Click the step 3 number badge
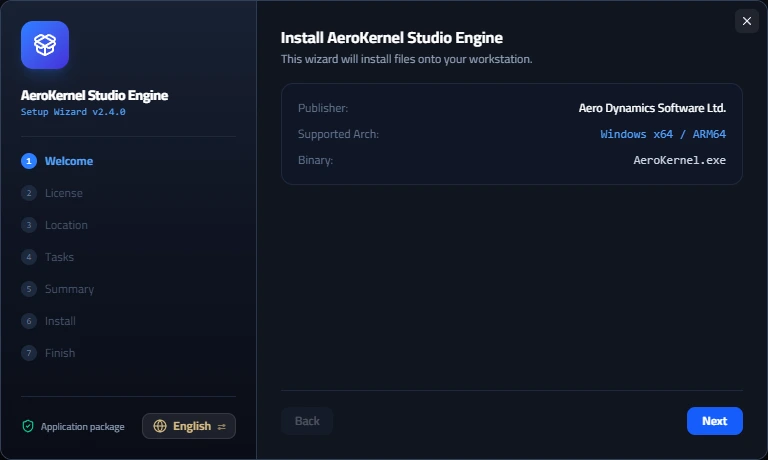The height and width of the screenshot is (460, 768). click(29, 225)
